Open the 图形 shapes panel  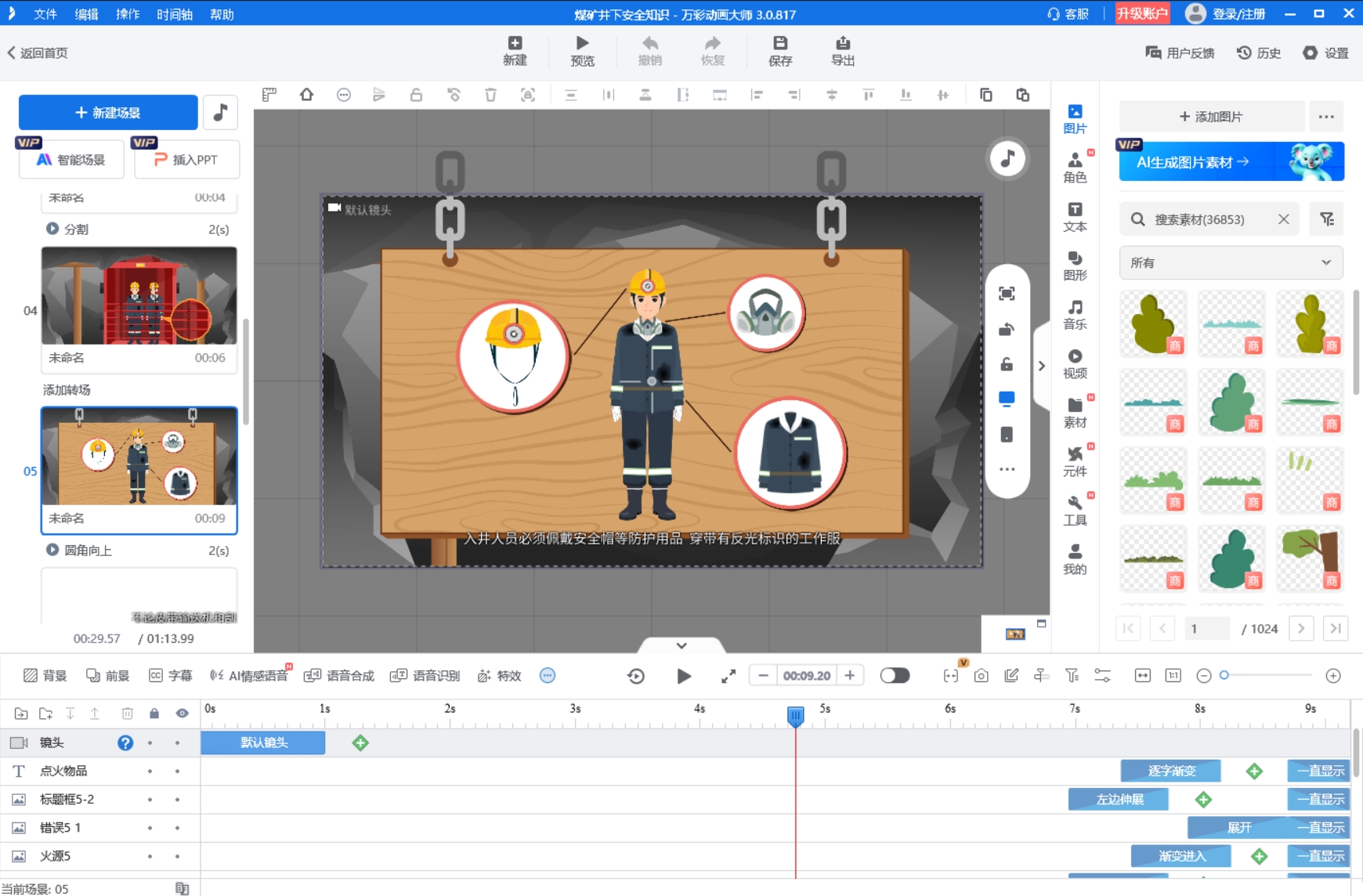coord(1075,266)
